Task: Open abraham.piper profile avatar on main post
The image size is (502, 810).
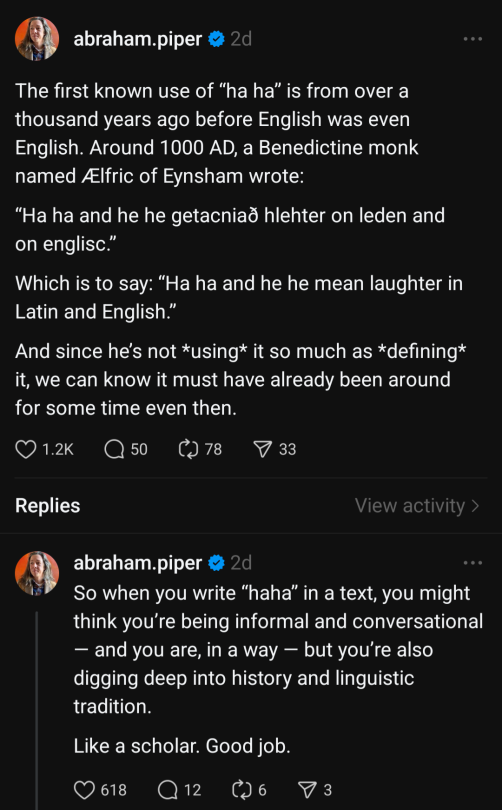Action: coord(37,39)
